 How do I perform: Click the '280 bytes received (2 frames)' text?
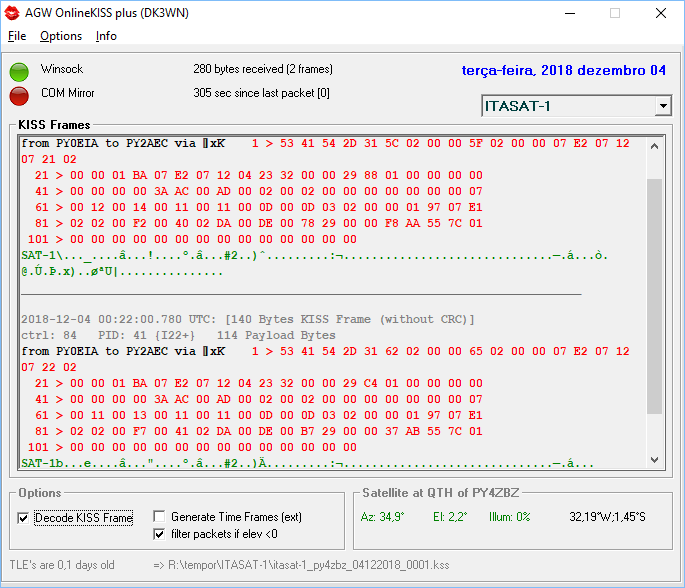coord(263,69)
